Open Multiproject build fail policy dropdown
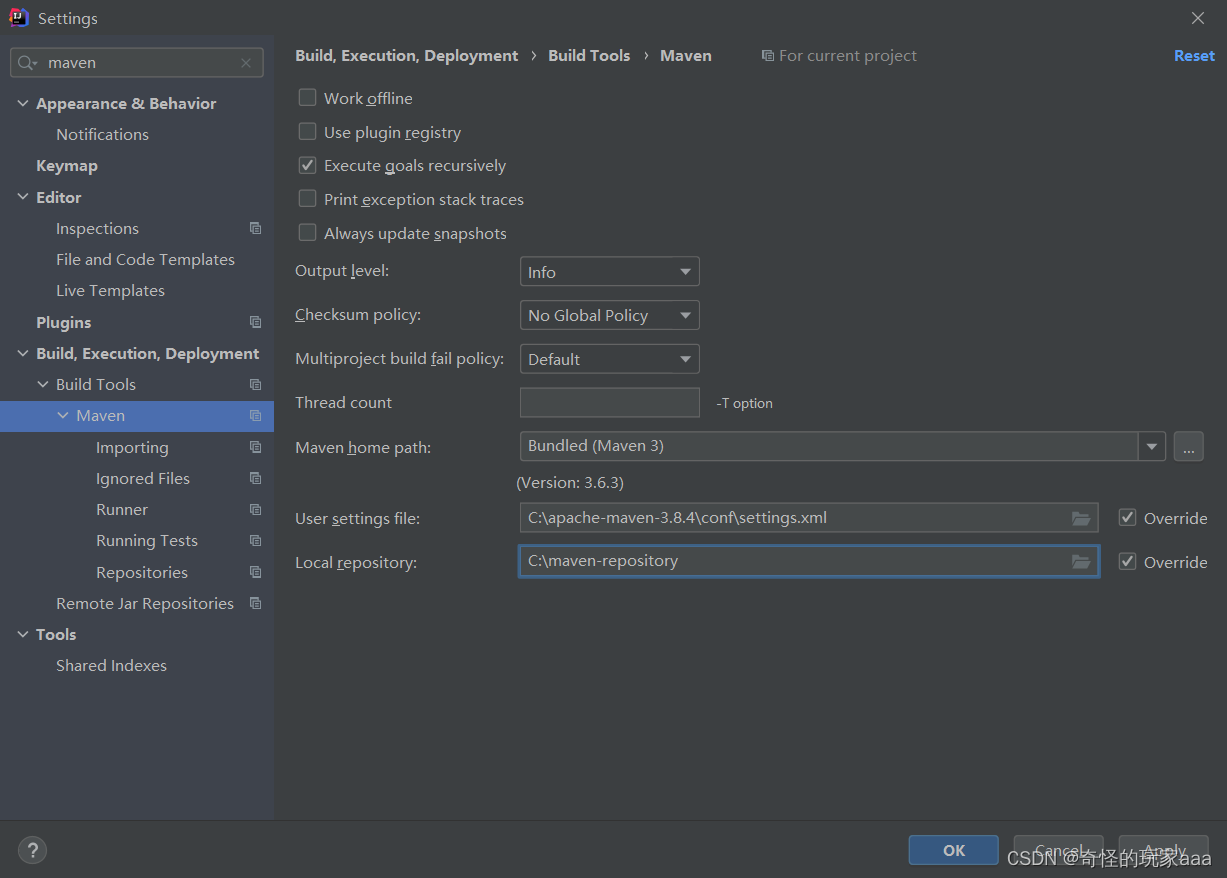Image resolution: width=1227 pixels, height=878 pixels. pos(609,359)
